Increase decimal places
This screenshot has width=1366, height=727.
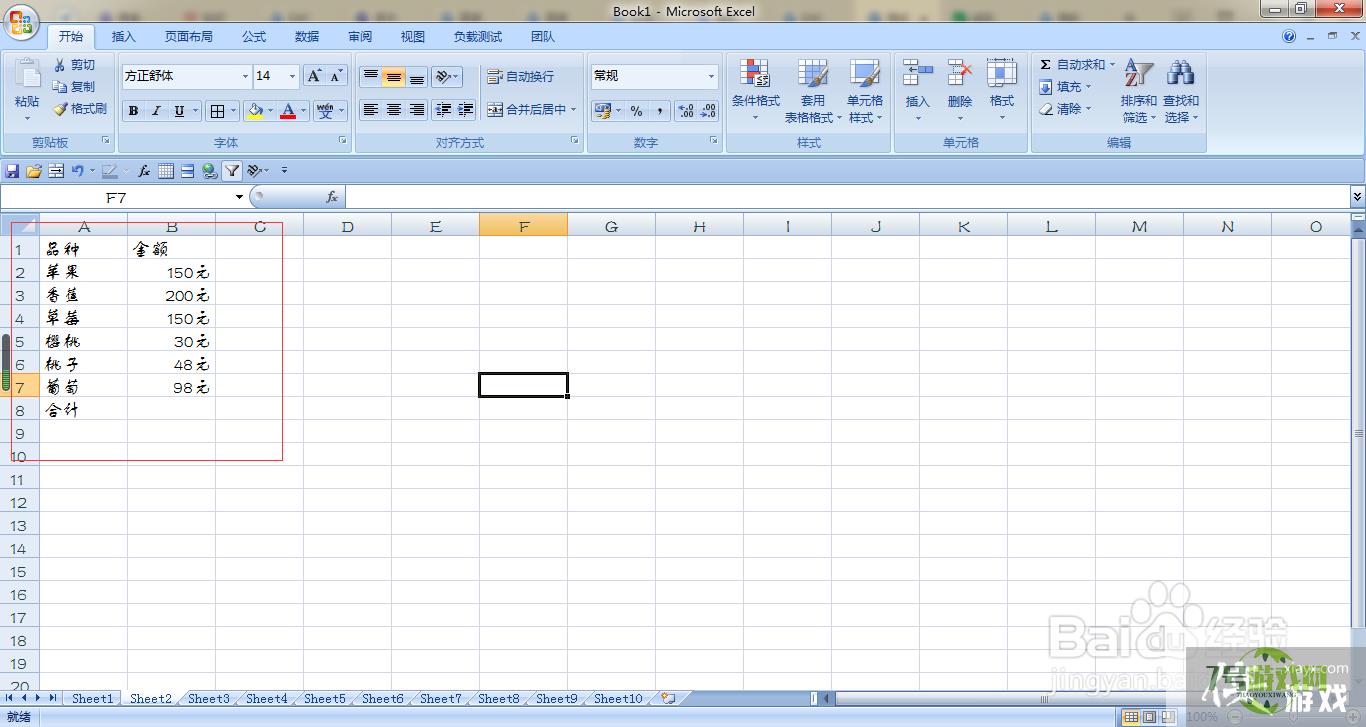686,111
